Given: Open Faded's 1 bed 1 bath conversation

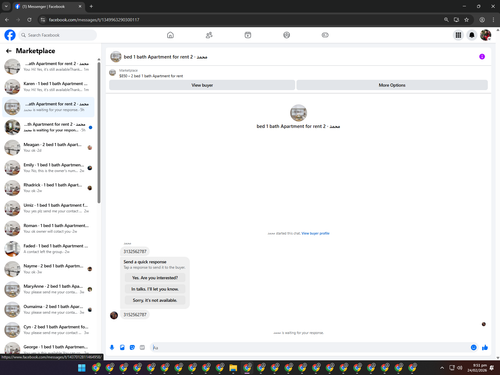Looking at the screenshot, I should 48,249.
